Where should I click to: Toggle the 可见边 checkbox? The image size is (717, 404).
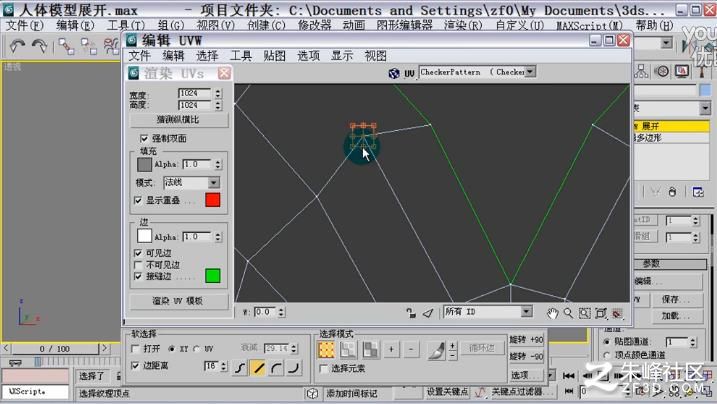pos(138,253)
